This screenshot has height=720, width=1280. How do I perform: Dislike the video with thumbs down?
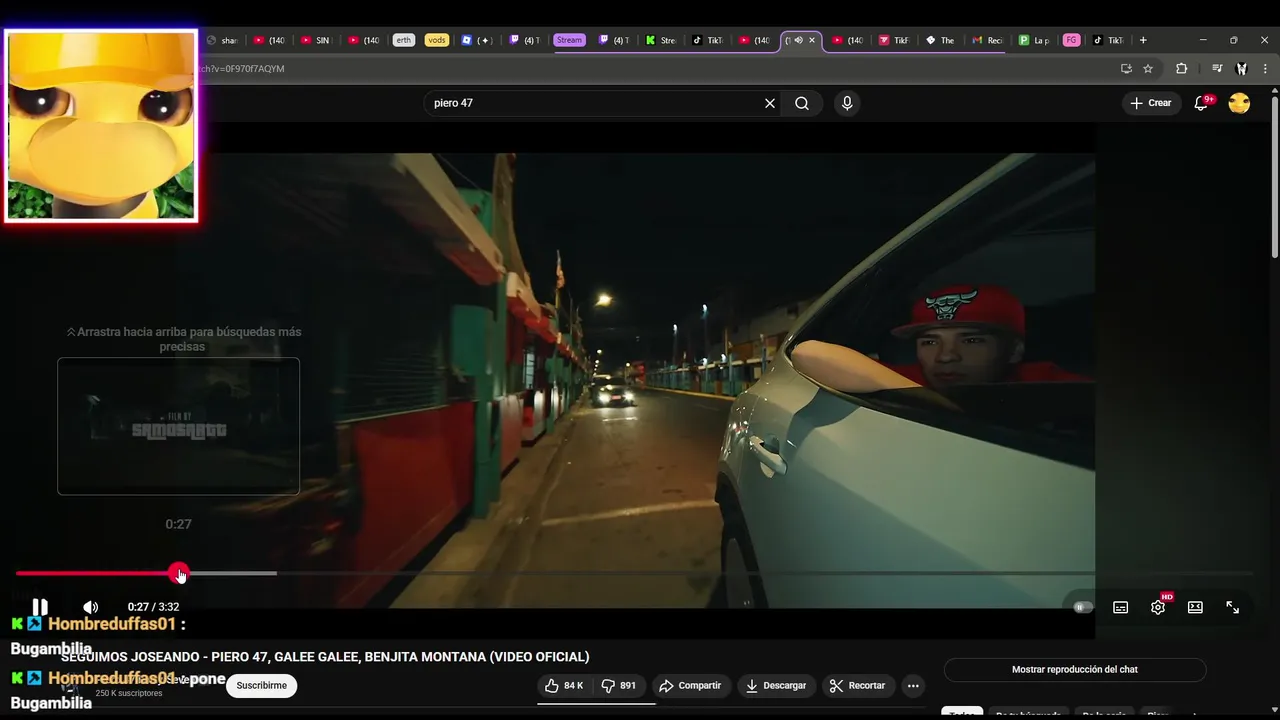619,686
